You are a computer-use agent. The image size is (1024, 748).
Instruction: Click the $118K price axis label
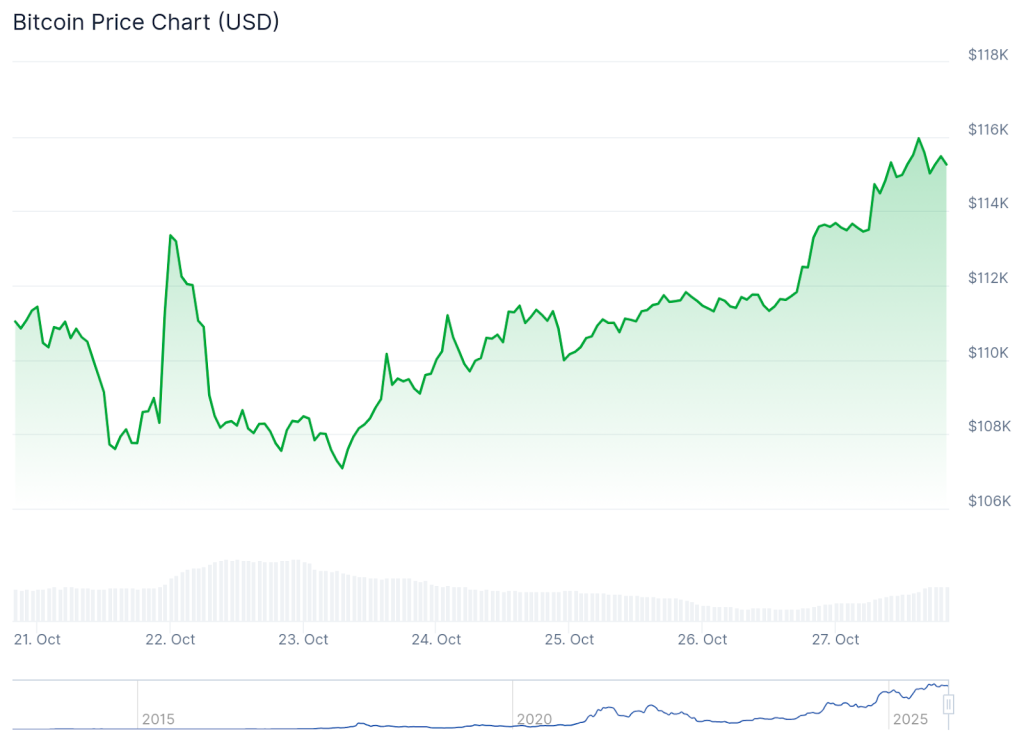(989, 55)
